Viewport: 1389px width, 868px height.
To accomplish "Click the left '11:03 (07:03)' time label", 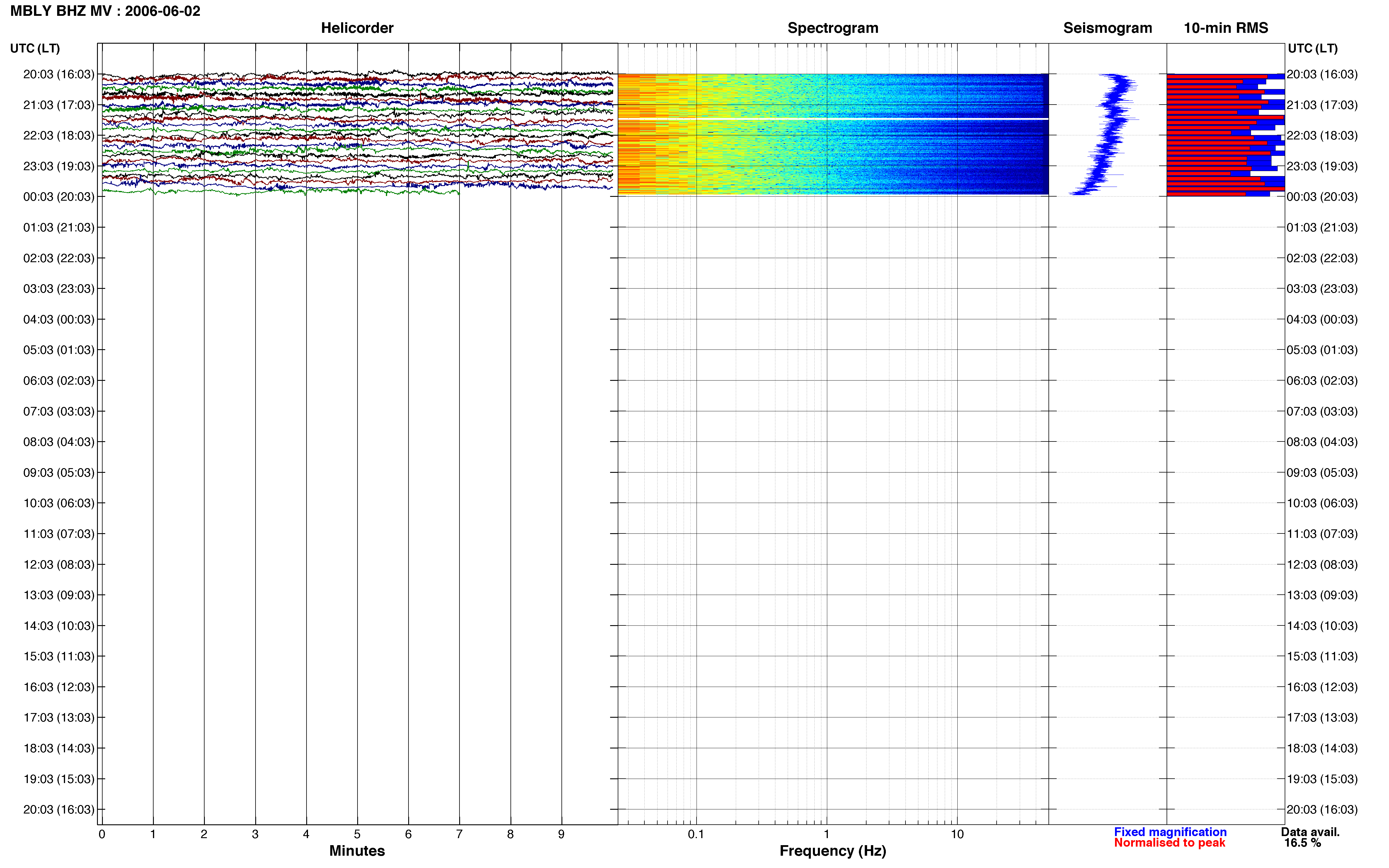I will coord(59,534).
